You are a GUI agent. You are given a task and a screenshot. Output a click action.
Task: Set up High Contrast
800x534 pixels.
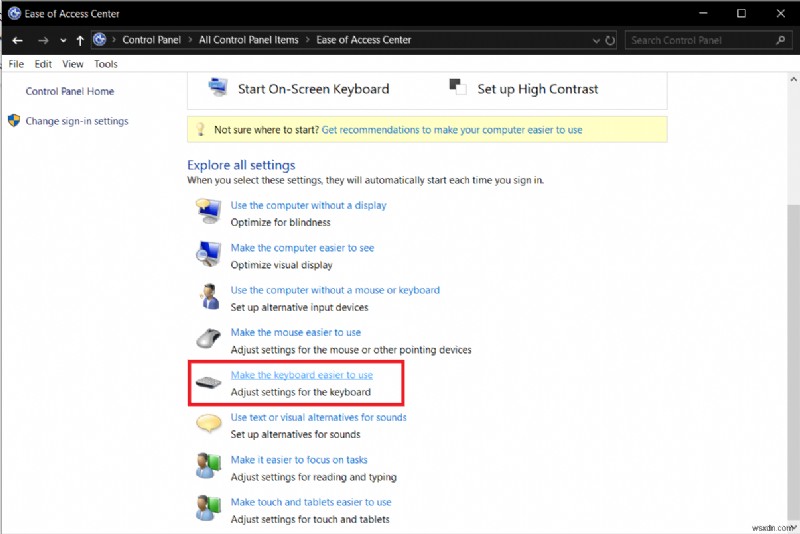tap(538, 89)
